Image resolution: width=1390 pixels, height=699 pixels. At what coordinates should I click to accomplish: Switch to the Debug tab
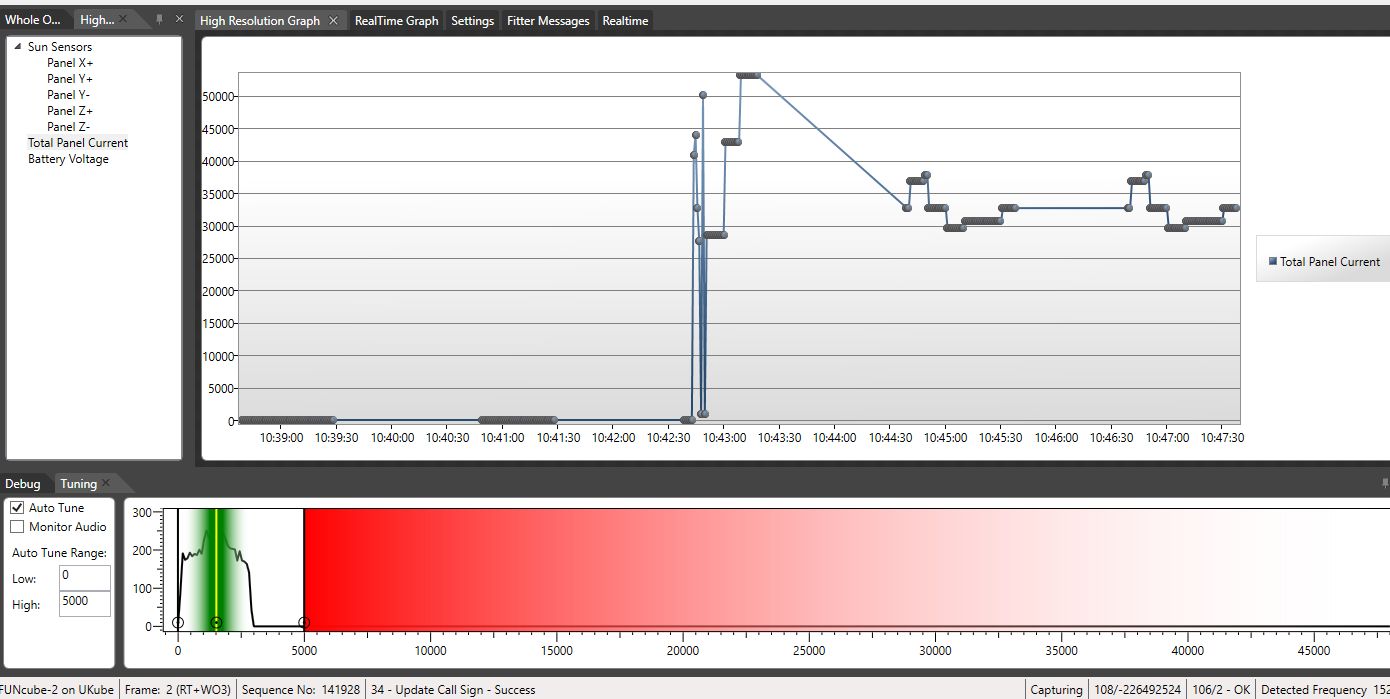click(23, 484)
